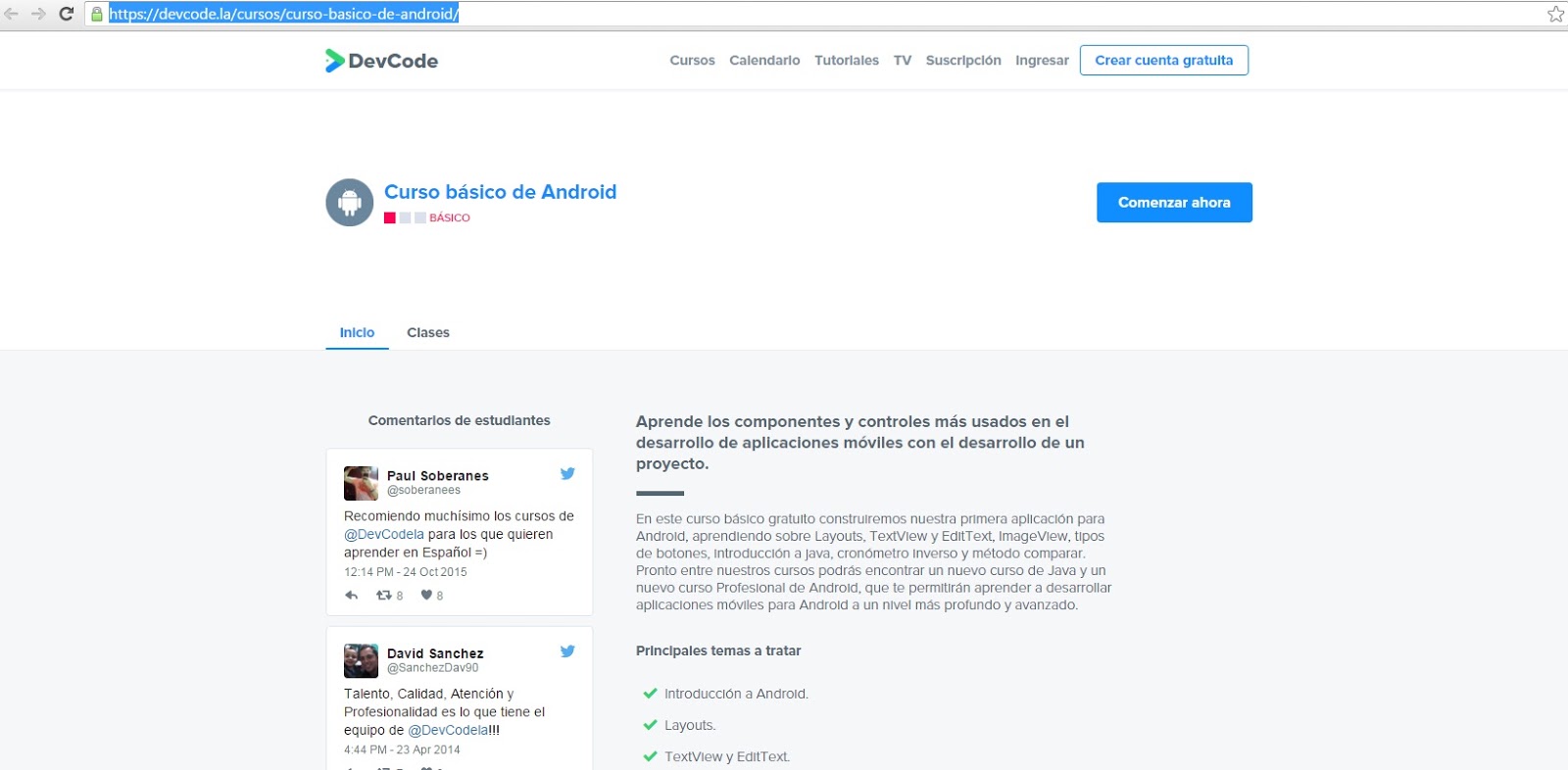Click the Ingresar link
The height and width of the screenshot is (770, 1568).
[1042, 61]
